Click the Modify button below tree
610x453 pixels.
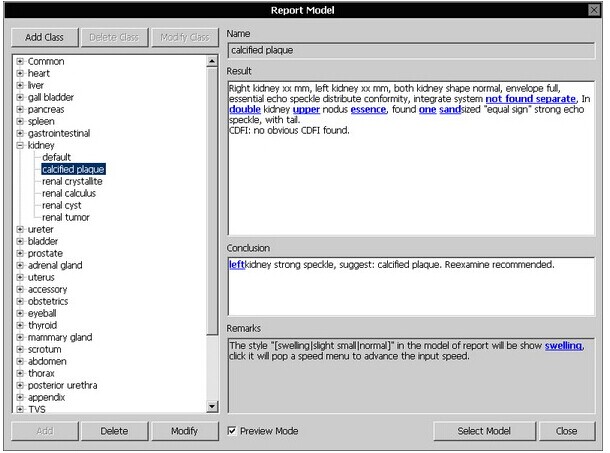point(184,431)
